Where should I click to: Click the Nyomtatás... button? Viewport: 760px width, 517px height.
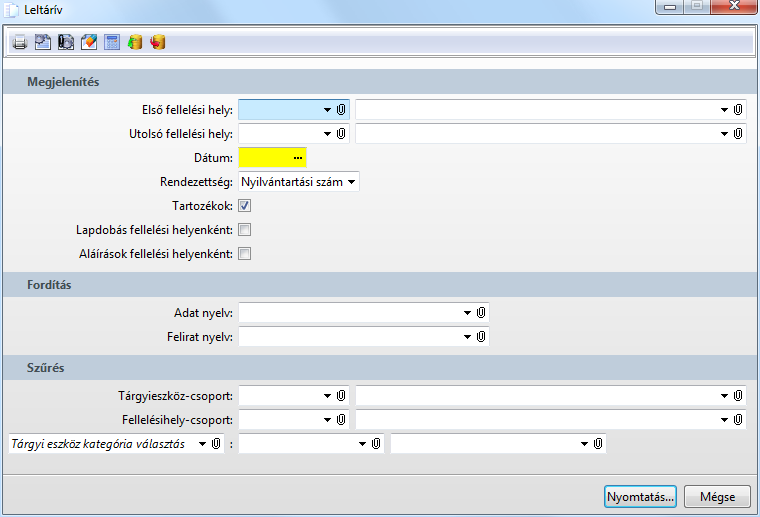pos(640,497)
